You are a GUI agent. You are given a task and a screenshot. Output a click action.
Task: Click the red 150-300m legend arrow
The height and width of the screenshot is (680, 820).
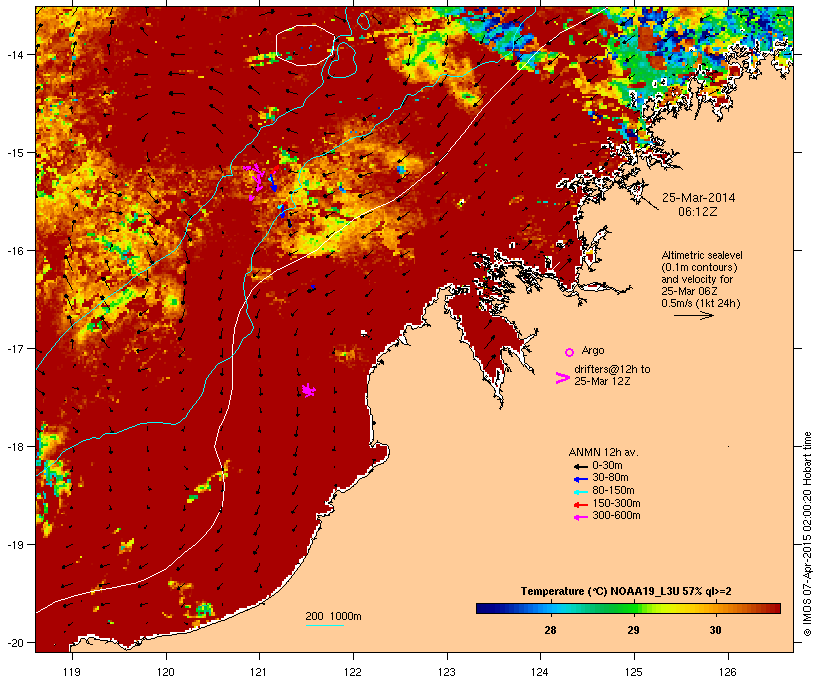click(x=581, y=505)
